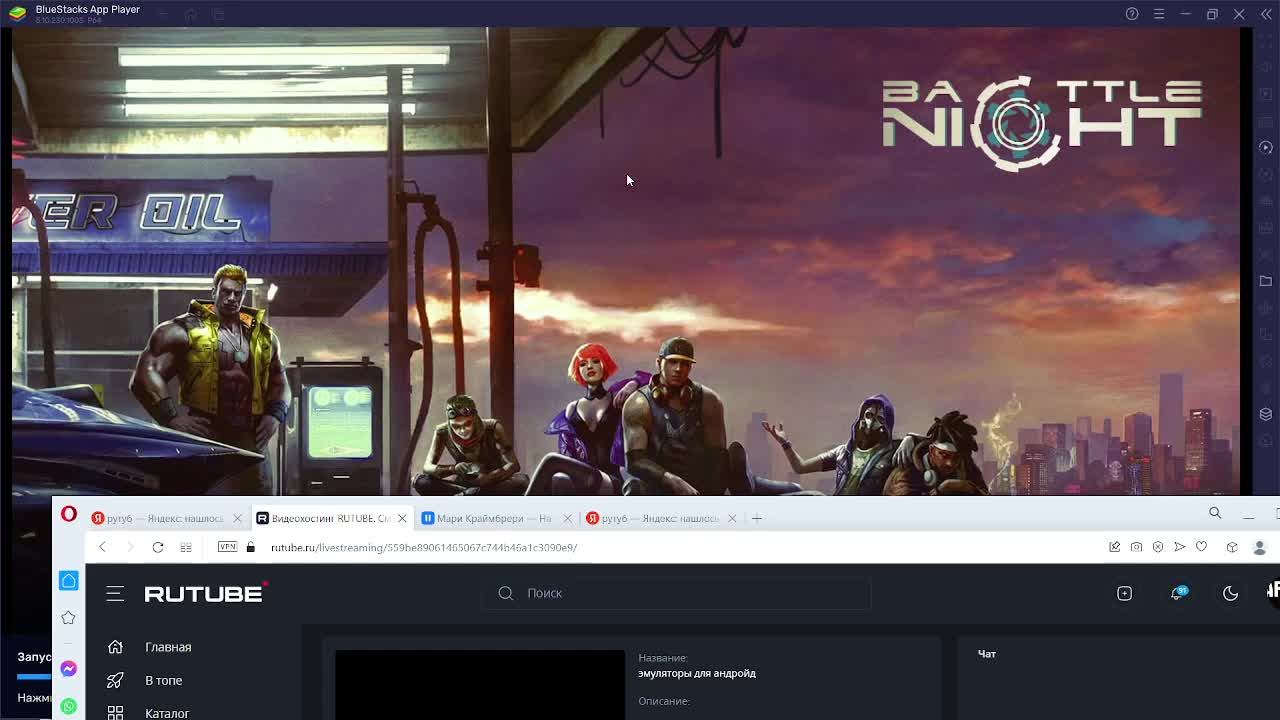Open the Opera browser main menu
The width and height of the screenshot is (1280, 720).
69,514
